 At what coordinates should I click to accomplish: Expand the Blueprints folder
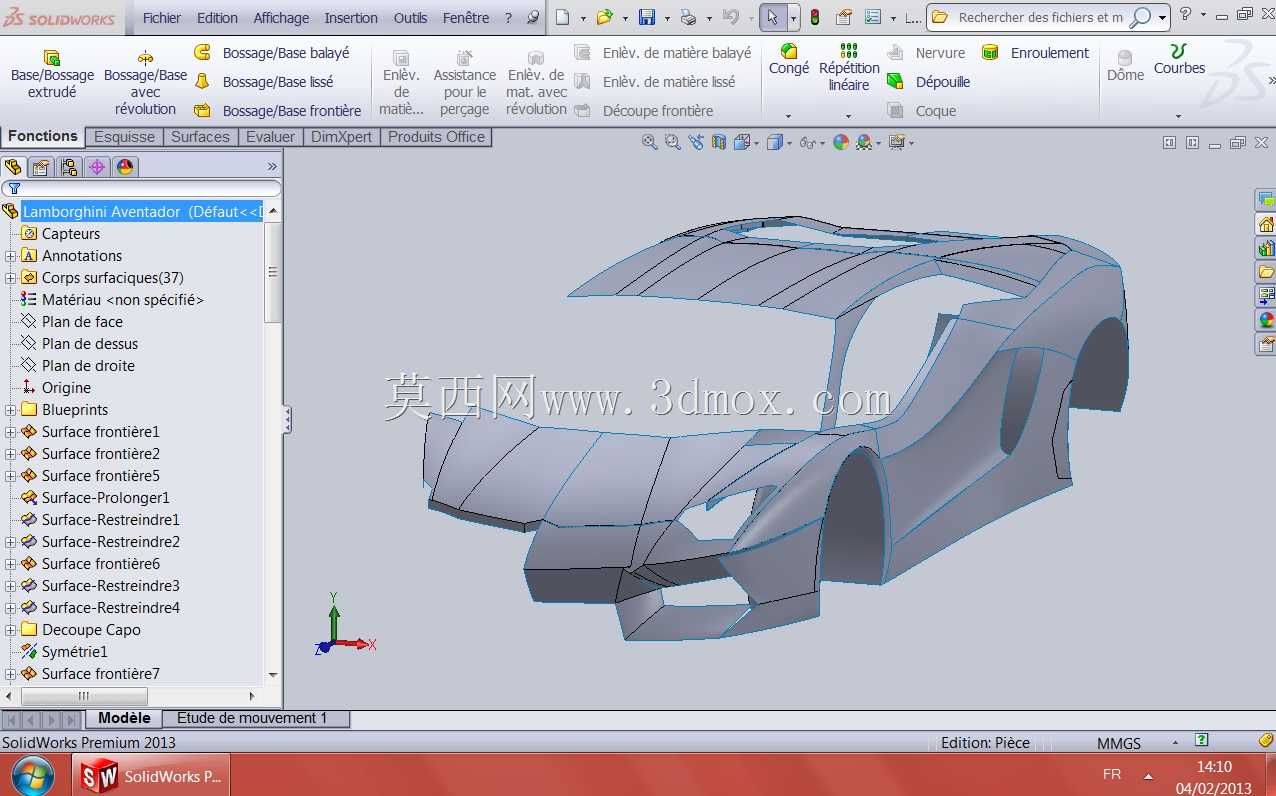click(x=10, y=410)
